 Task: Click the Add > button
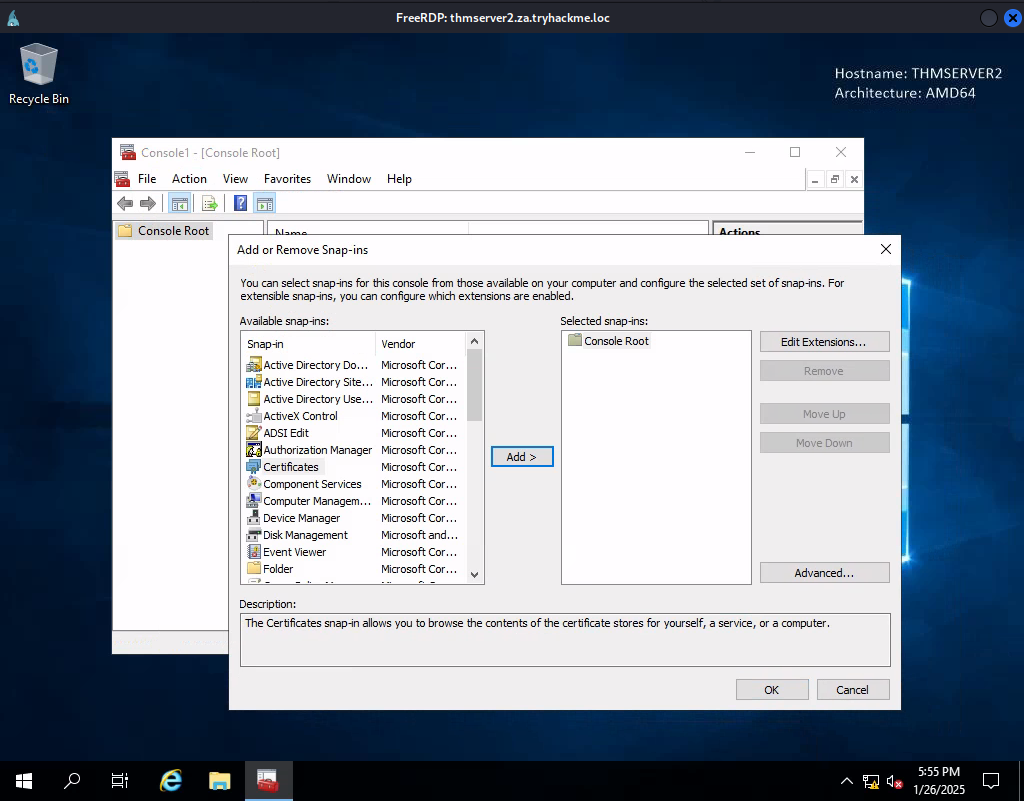[x=522, y=457]
